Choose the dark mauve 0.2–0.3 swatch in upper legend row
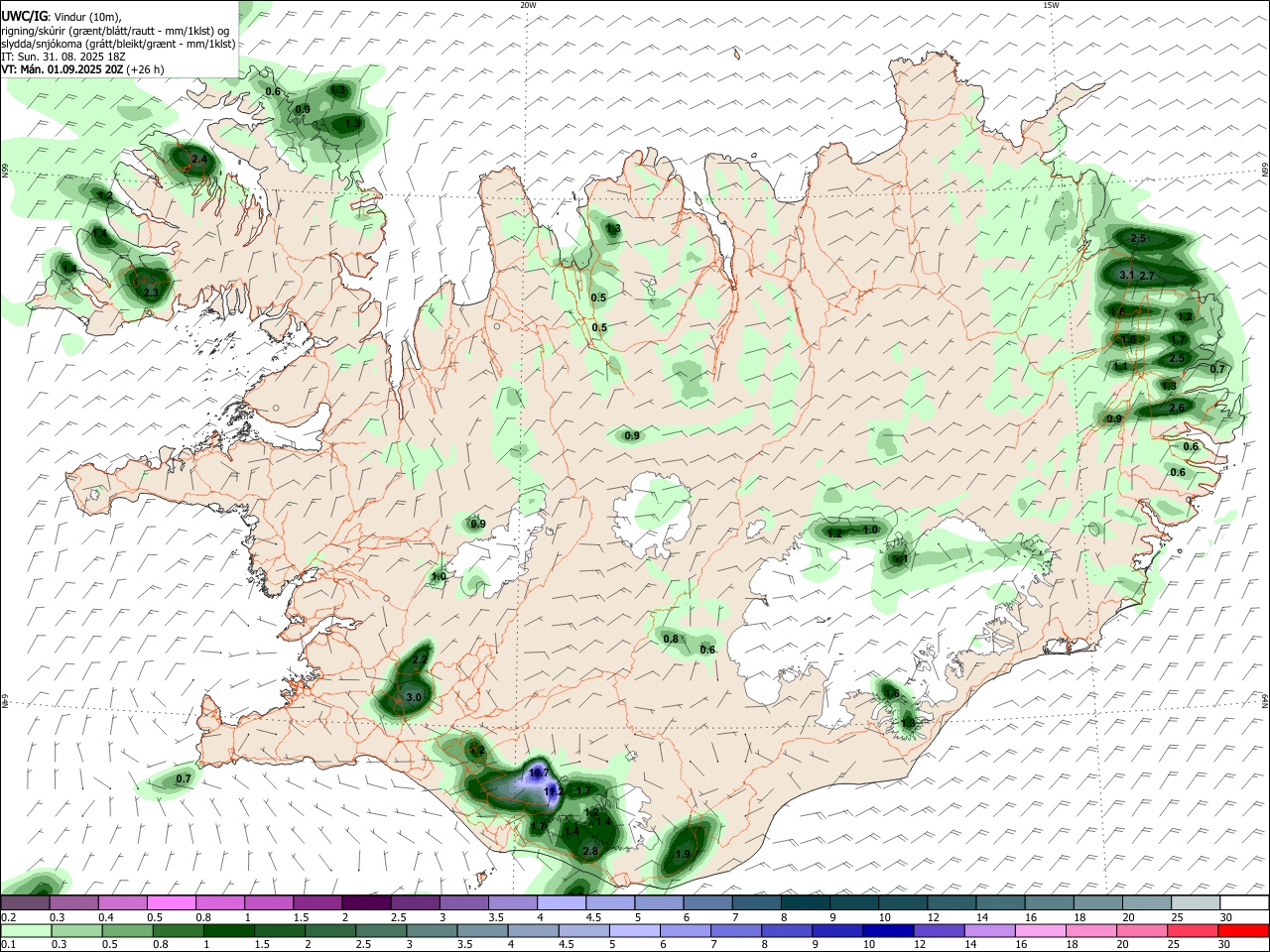Image resolution: width=1270 pixels, height=952 pixels. [24, 903]
